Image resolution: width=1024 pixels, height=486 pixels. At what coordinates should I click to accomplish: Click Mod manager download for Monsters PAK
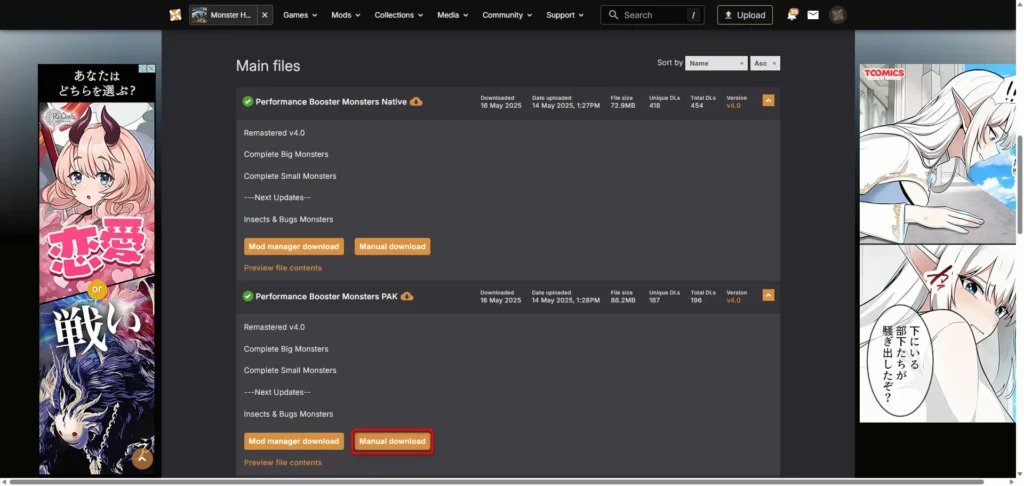pyautogui.click(x=294, y=441)
